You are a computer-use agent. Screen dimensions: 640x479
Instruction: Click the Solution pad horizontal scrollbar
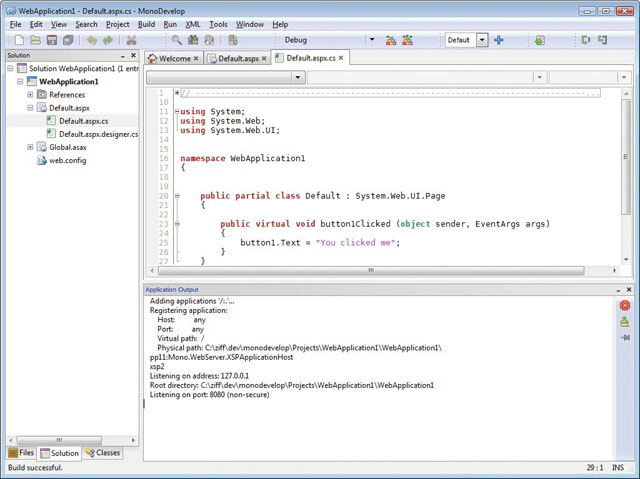click(60, 440)
